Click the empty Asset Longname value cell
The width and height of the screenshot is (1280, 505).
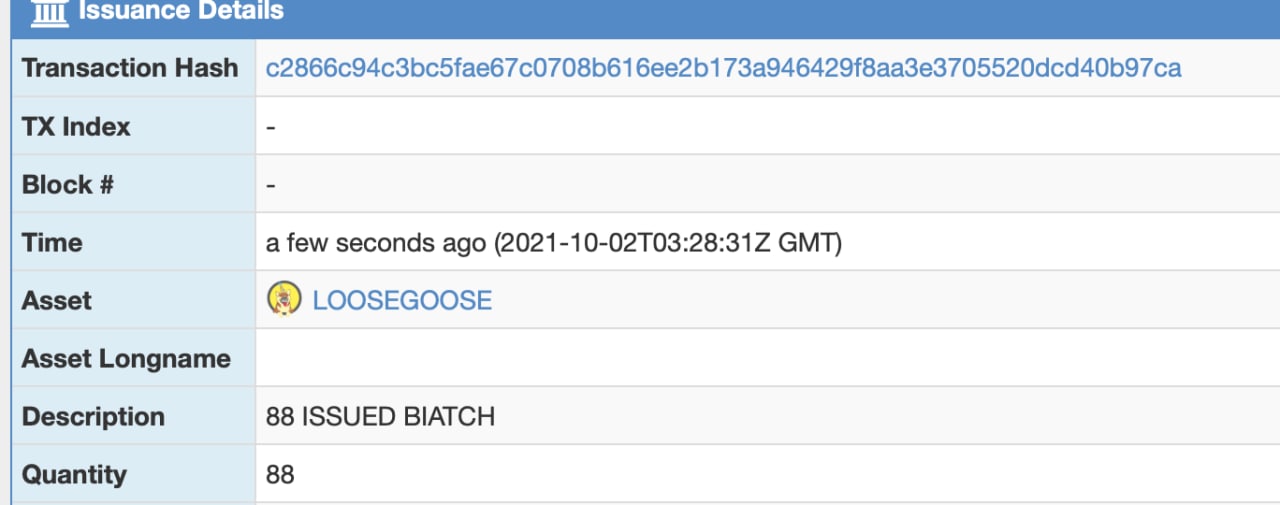click(x=767, y=358)
